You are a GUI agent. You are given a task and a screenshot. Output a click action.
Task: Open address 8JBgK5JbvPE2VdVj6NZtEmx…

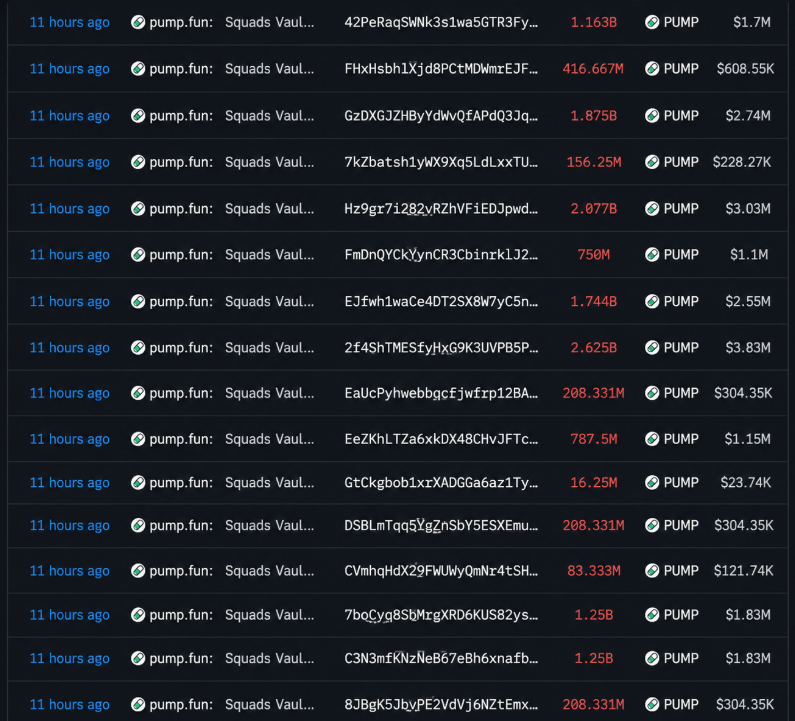pos(441,704)
